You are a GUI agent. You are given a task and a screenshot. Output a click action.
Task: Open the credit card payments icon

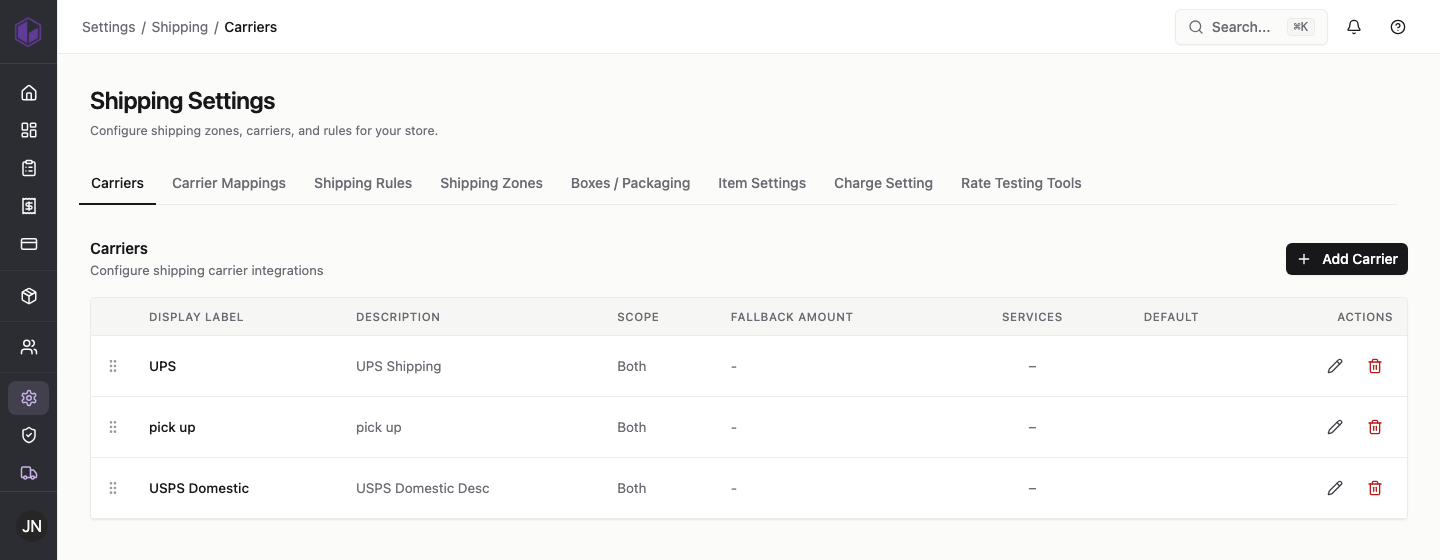[29, 244]
